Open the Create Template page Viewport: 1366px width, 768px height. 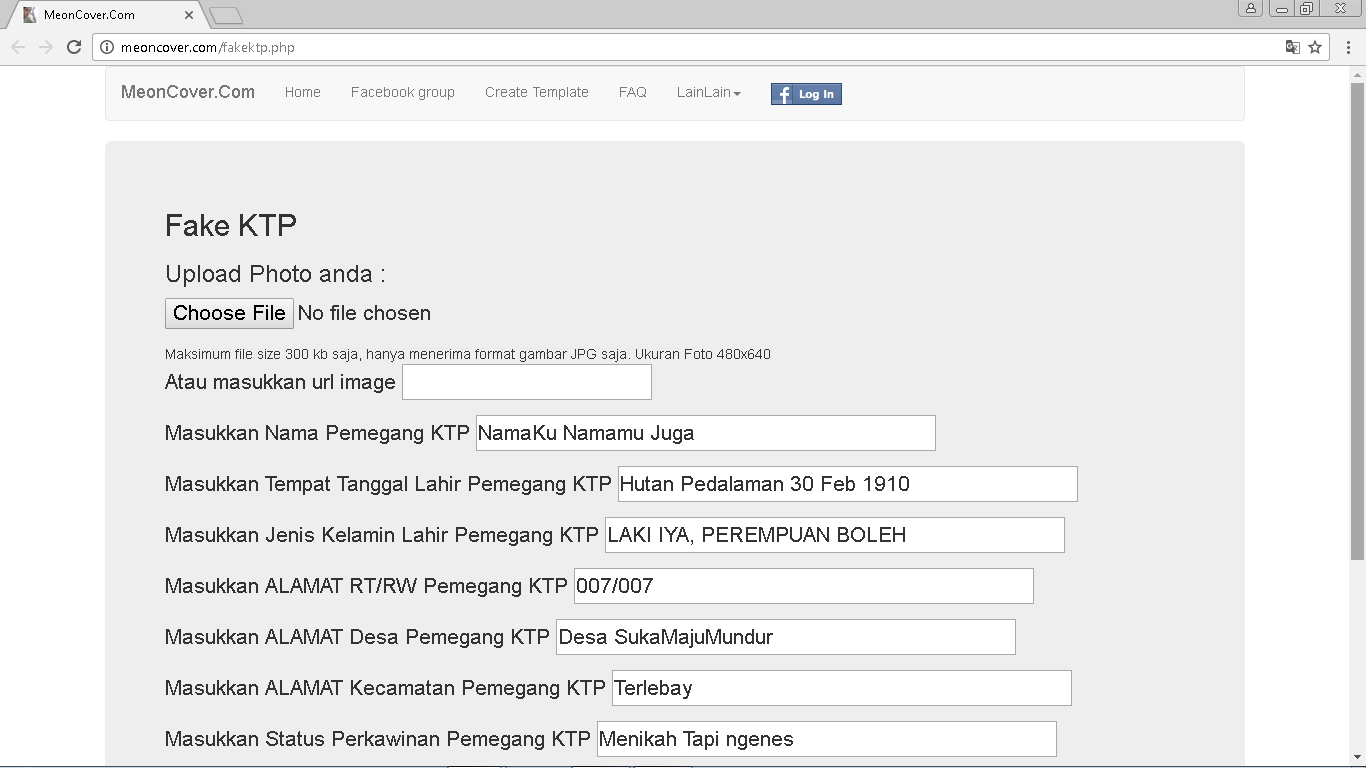pyautogui.click(x=536, y=92)
